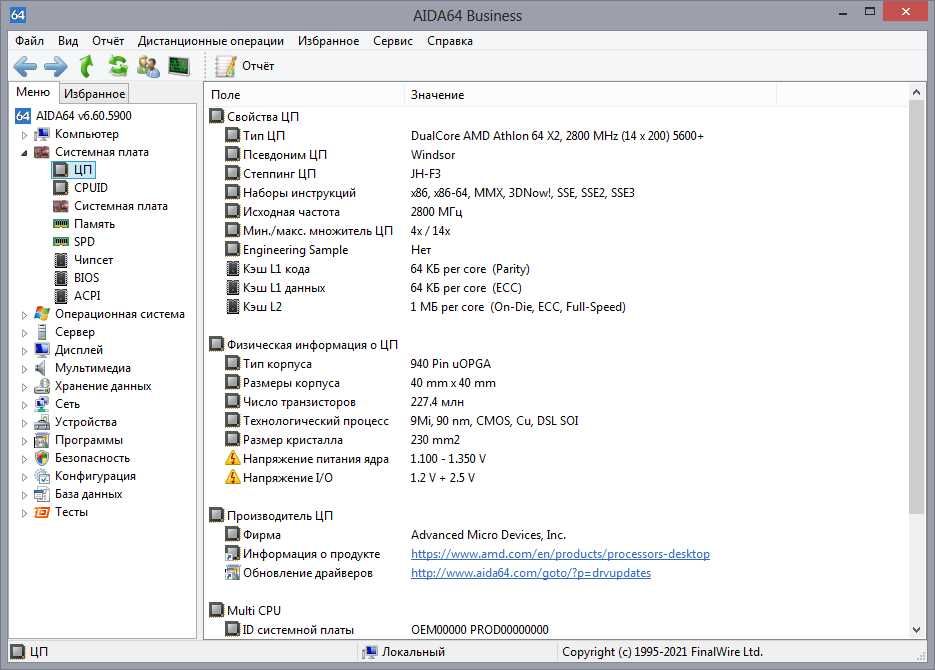Click the scrollbar down arrow
Screen dimensions: 935x670
916,630
